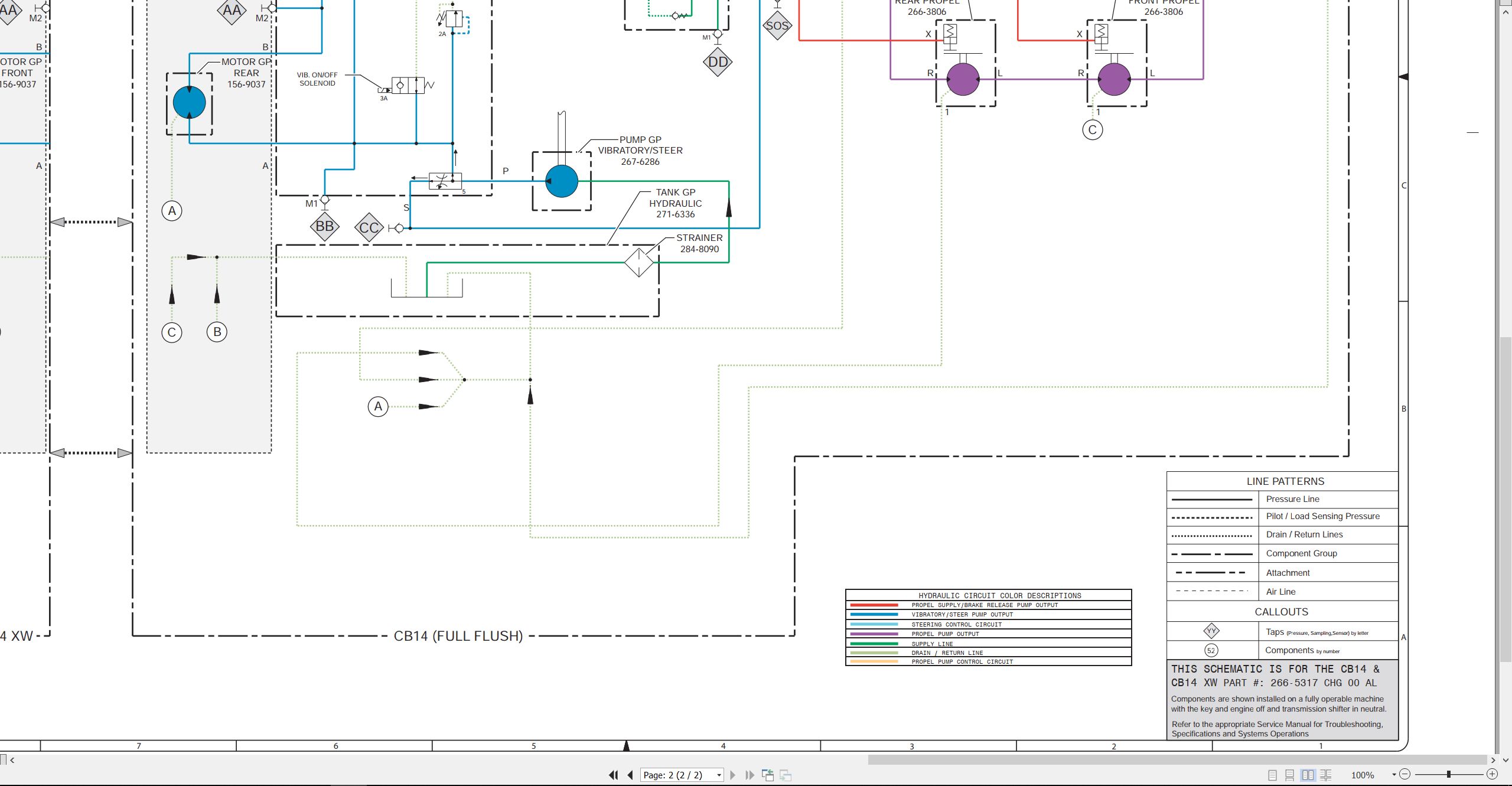Click the VIB. ON/OFF solenoid valve symbol
Image resolution: width=1512 pixels, height=786 pixels.
408,86
